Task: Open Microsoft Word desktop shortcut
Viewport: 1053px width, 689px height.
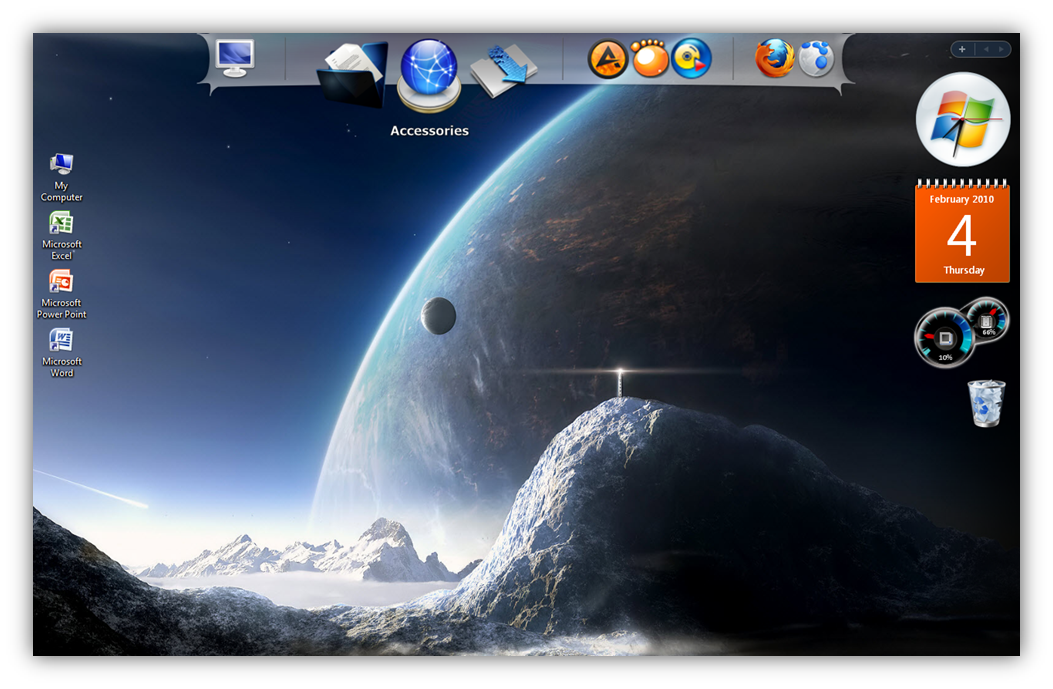Action: tap(61, 353)
